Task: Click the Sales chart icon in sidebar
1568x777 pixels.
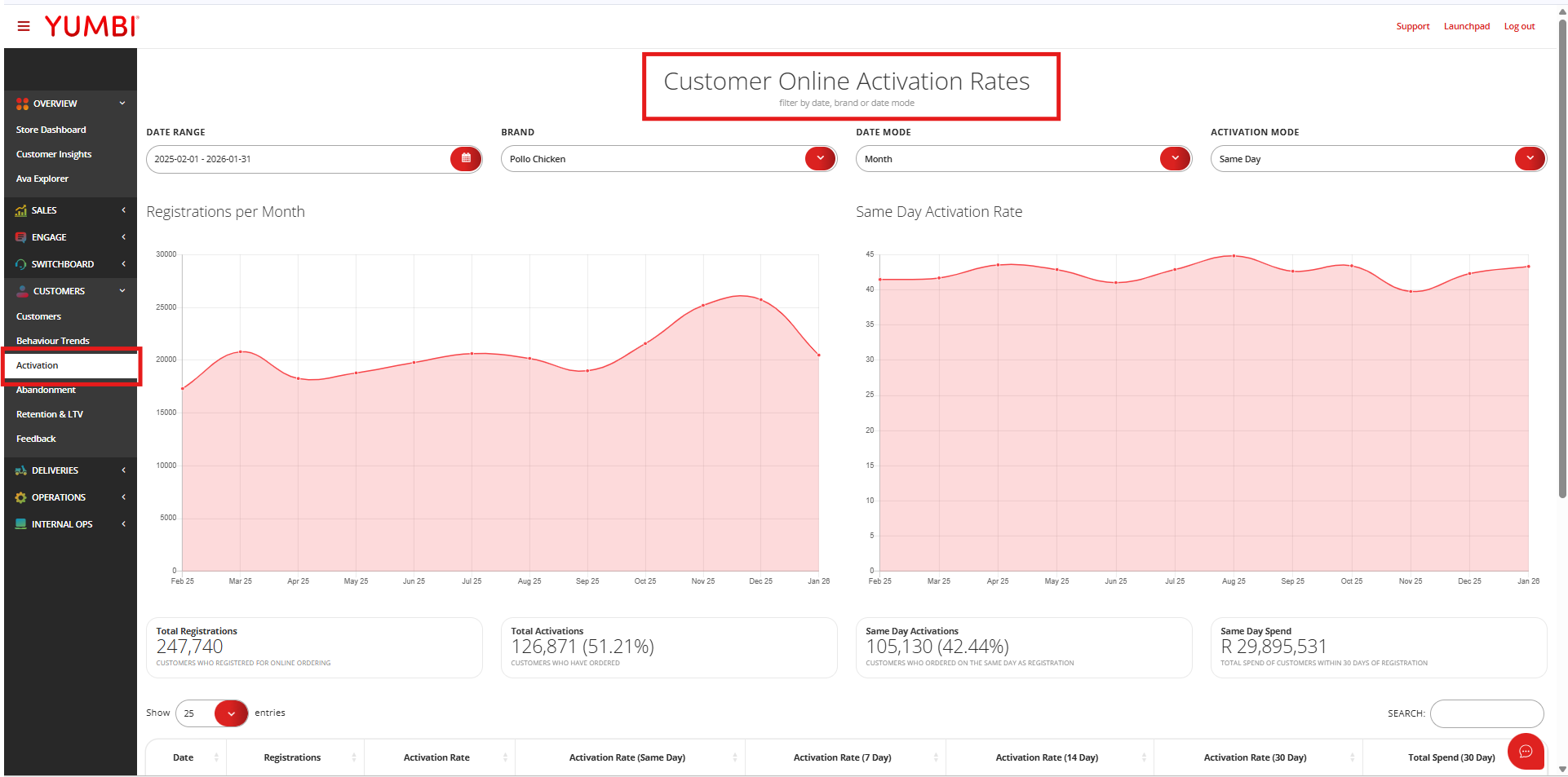Action: pyautogui.click(x=21, y=210)
